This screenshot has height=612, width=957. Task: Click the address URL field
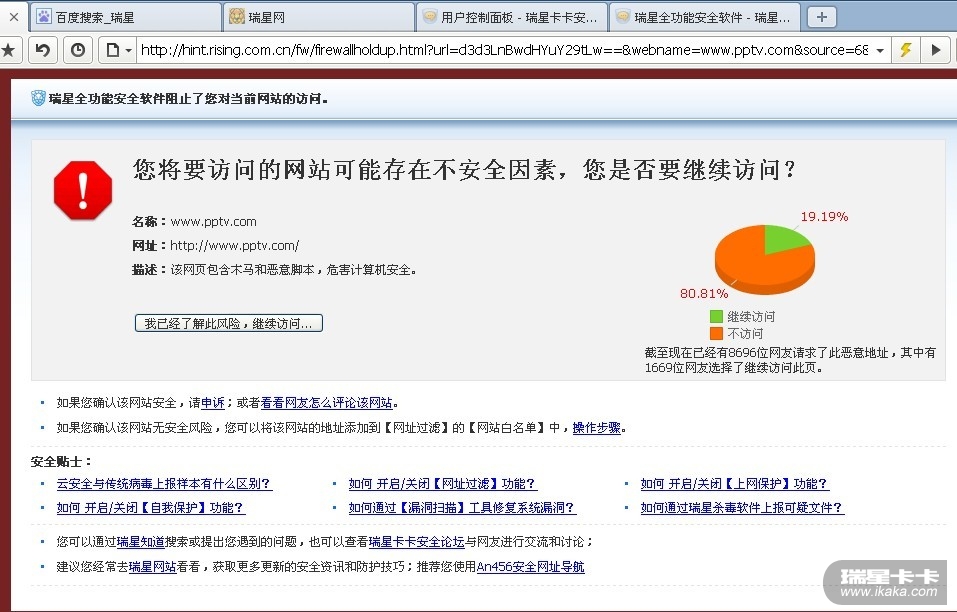pyautogui.click(x=504, y=50)
